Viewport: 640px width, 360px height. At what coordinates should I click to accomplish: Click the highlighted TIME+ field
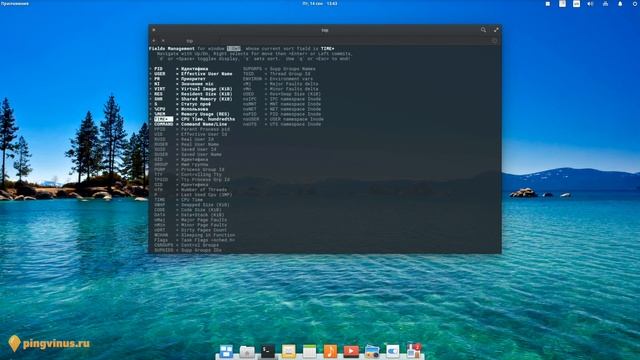[x=163, y=119]
